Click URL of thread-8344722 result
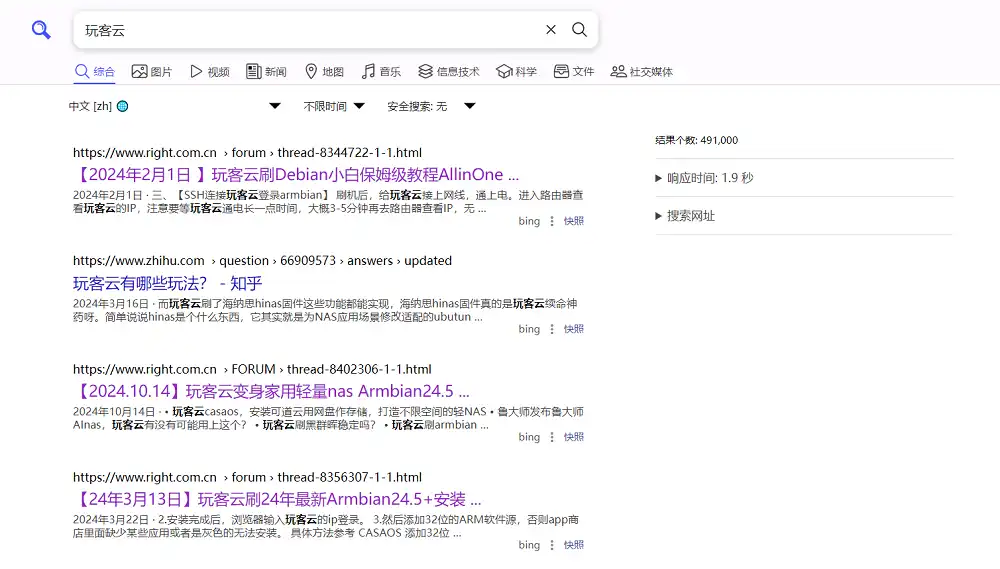1000x569 pixels. coord(247,152)
